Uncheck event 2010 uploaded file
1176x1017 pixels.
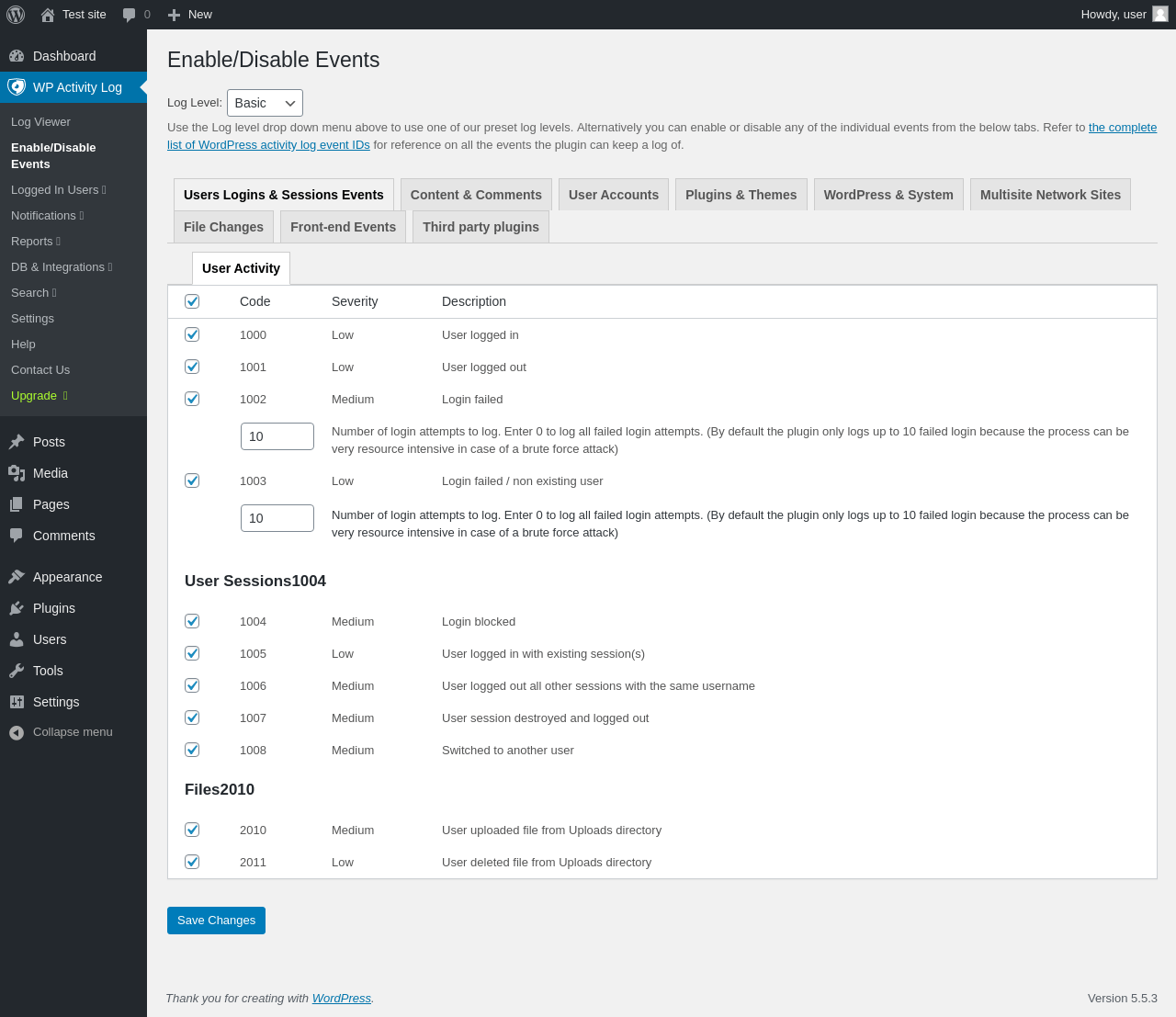pos(192,830)
